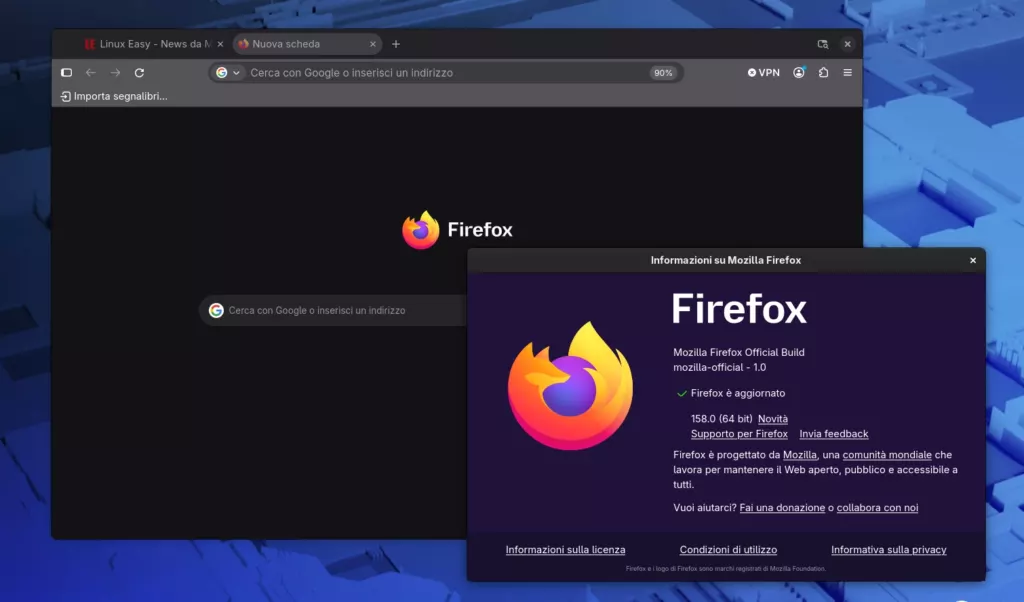The width and height of the screenshot is (1024, 602).
Task: Open the Google search engine selector dropdown
Action: point(228,72)
